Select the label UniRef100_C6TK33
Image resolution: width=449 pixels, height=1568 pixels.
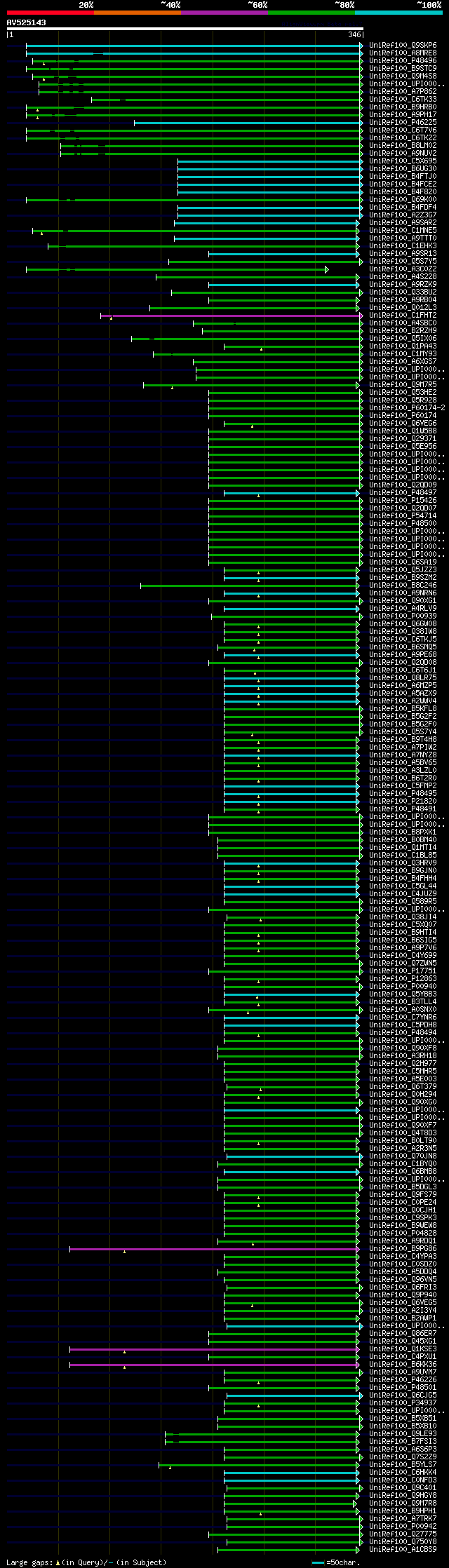(x=403, y=100)
